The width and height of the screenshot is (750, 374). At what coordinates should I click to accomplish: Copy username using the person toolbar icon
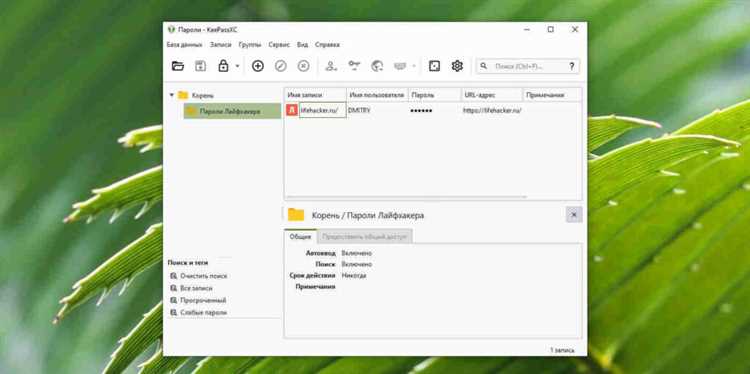[x=331, y=66]
